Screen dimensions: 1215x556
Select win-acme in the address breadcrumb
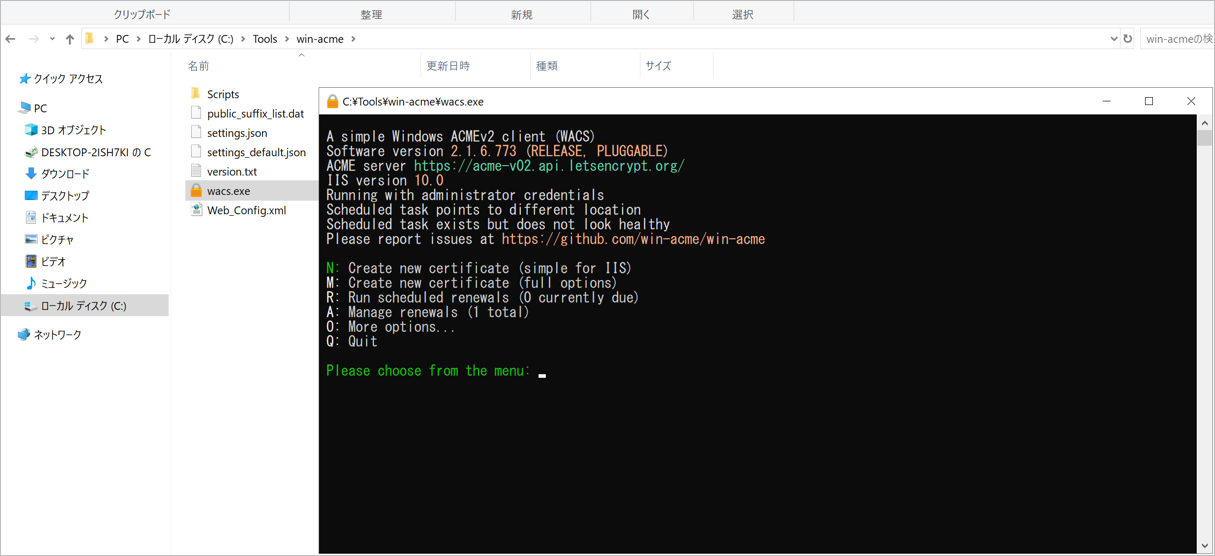pyautogui.click(x=320, y=39)
